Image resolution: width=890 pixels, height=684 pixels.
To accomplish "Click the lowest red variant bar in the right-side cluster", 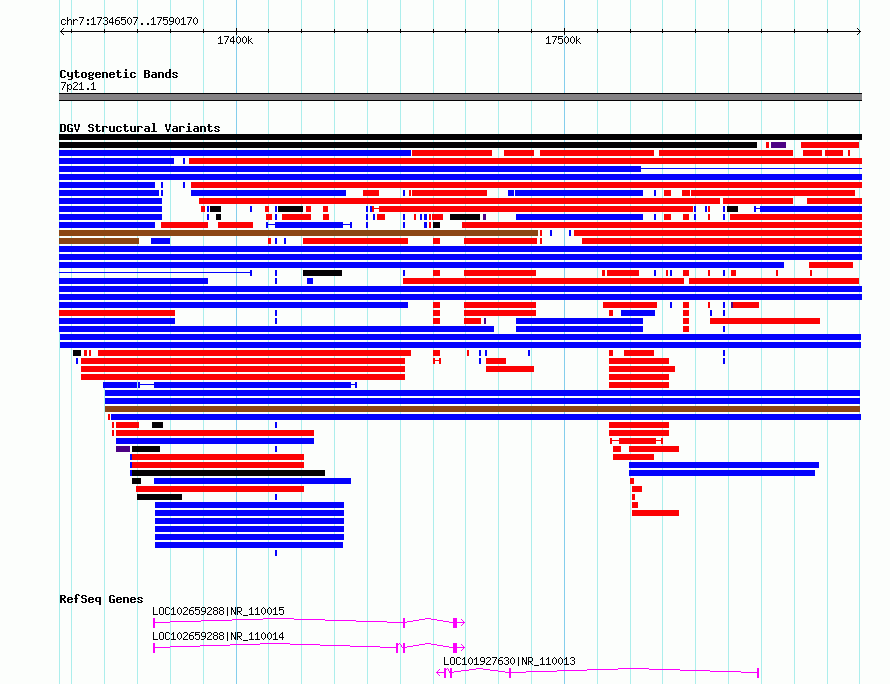I will pyautogui.click(x=656, y=513).
